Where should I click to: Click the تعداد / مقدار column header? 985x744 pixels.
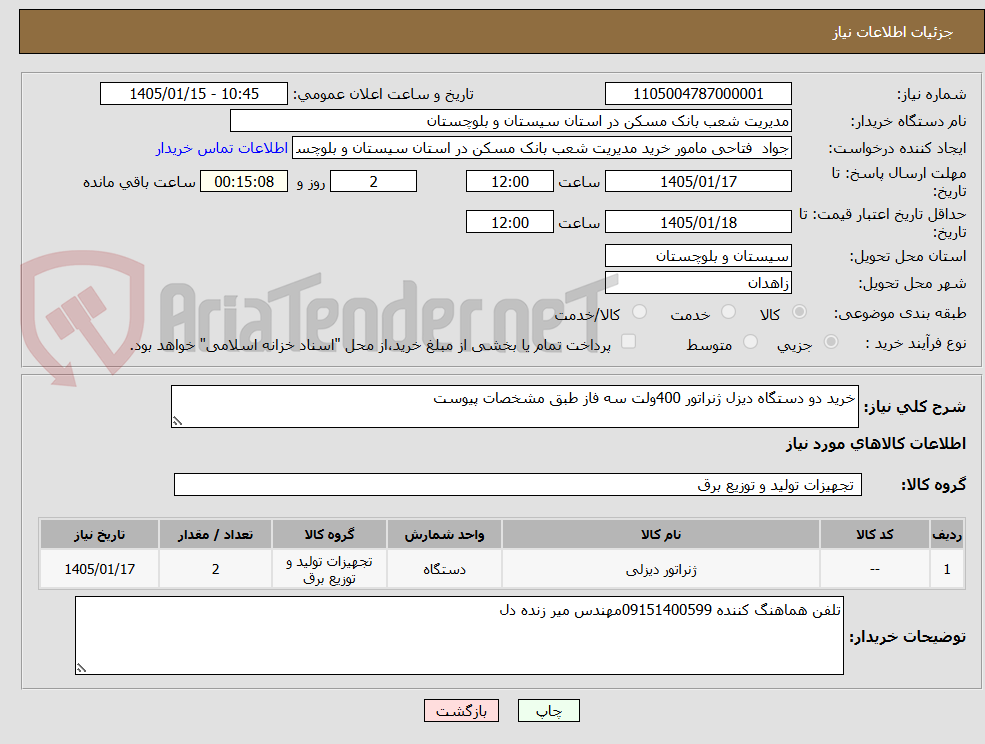point(215,534)
